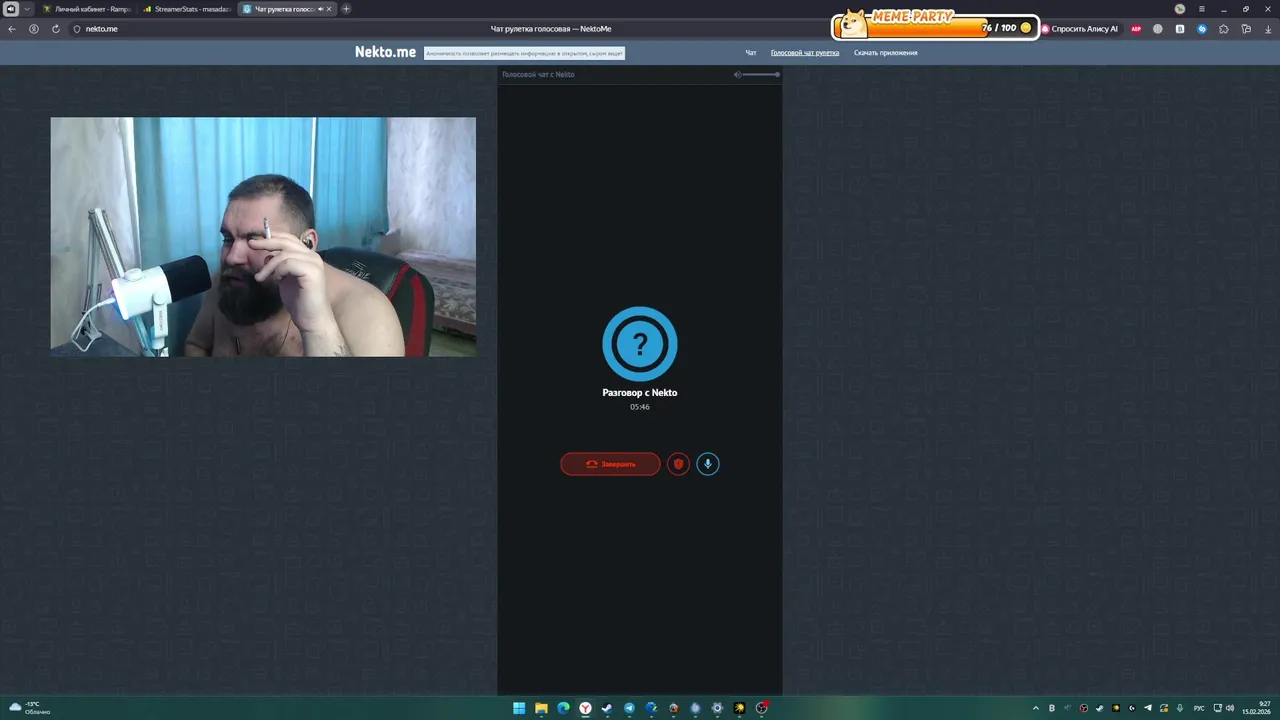Click the red report shield icon

click(x=678, y=464)
